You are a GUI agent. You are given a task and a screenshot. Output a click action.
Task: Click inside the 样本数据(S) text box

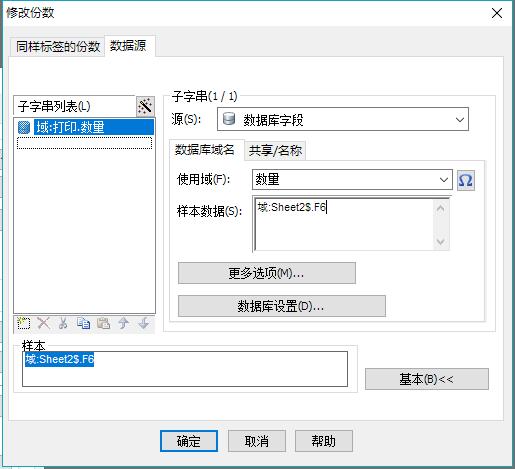pyautogui.click(x=343, y=224)
